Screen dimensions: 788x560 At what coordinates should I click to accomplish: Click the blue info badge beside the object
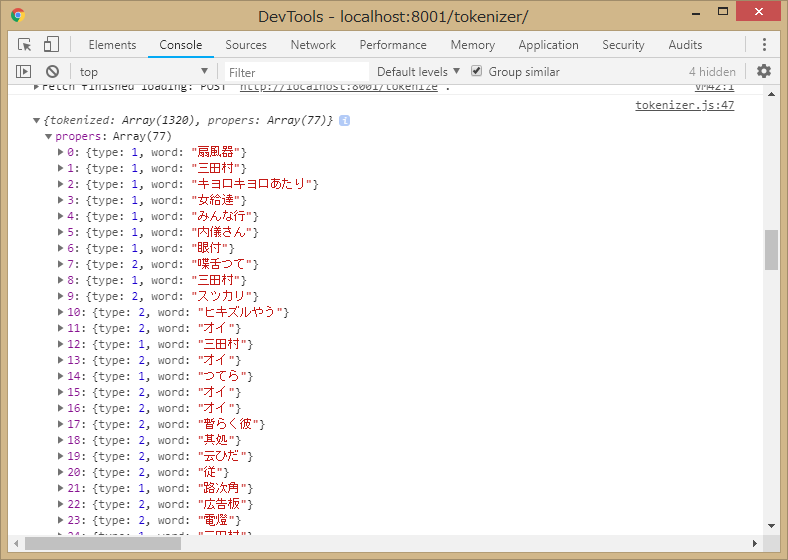click(x=344, y=120)
